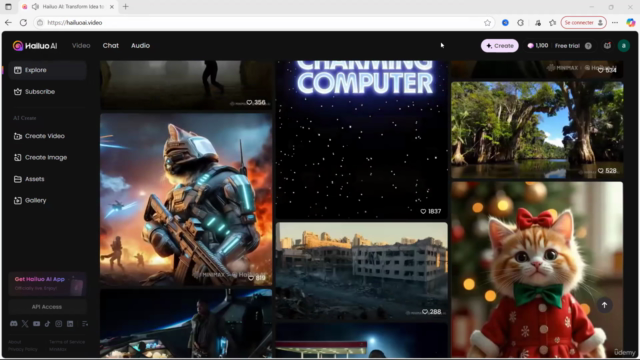Like the video with 288 likes
Image resolution: width=640 pixels, height=360 pixels.
tap(425, 312)
